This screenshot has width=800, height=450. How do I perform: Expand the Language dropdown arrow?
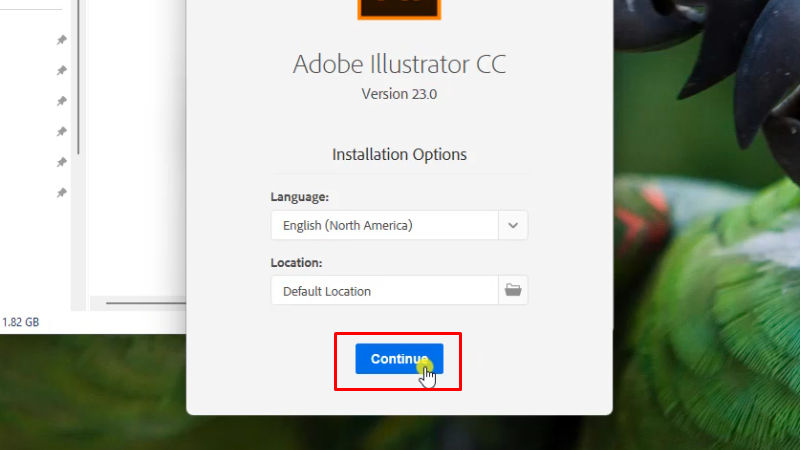tap(513, 225)
